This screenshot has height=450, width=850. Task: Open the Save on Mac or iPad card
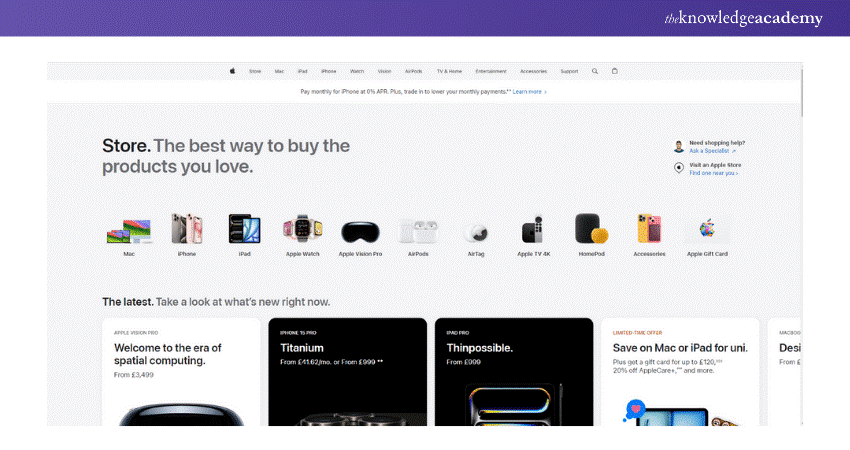[679, 372]
